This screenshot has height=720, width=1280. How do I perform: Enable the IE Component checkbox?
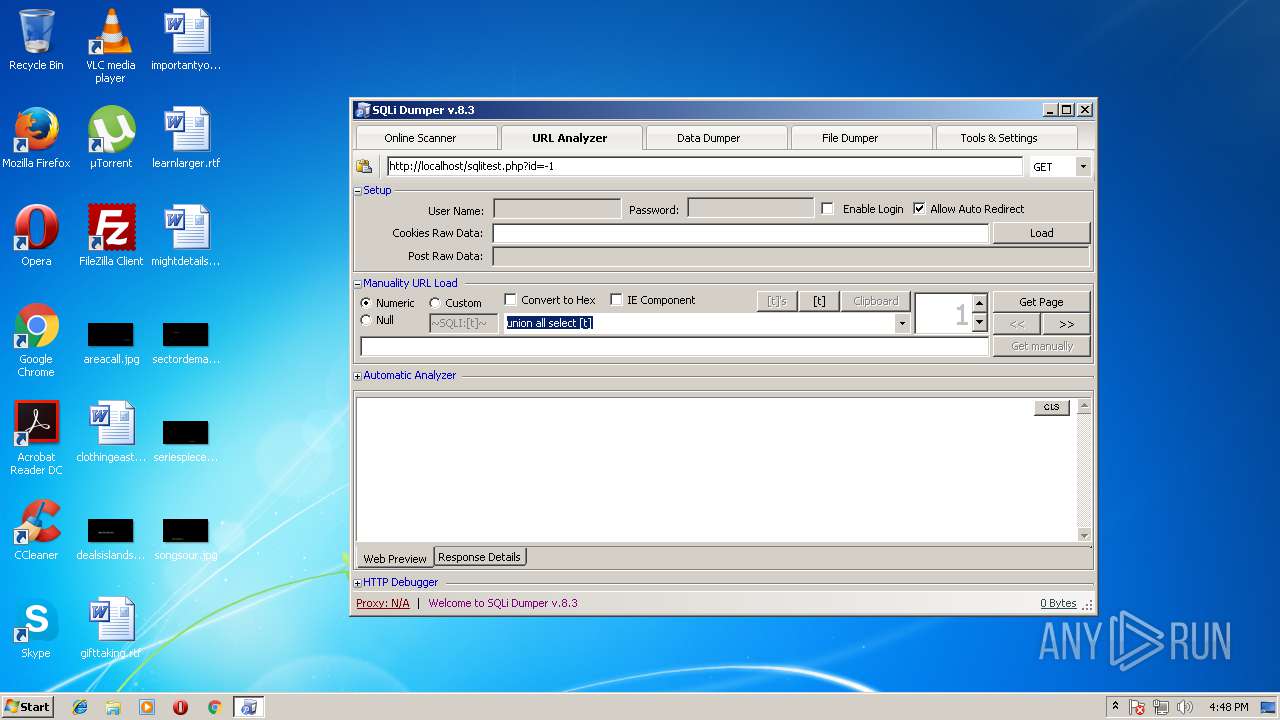616,300
